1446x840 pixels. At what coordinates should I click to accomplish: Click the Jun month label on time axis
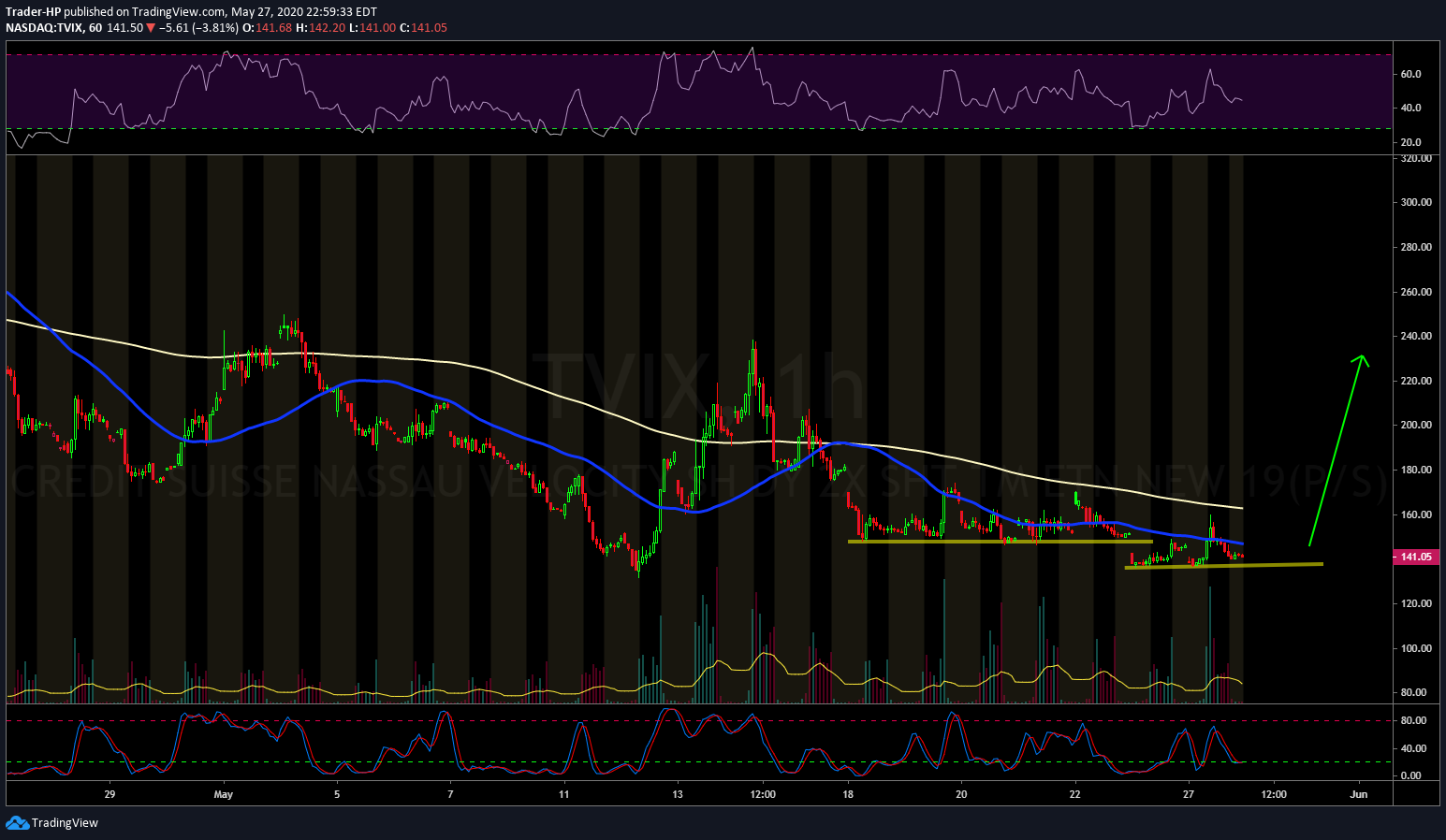1359,794
